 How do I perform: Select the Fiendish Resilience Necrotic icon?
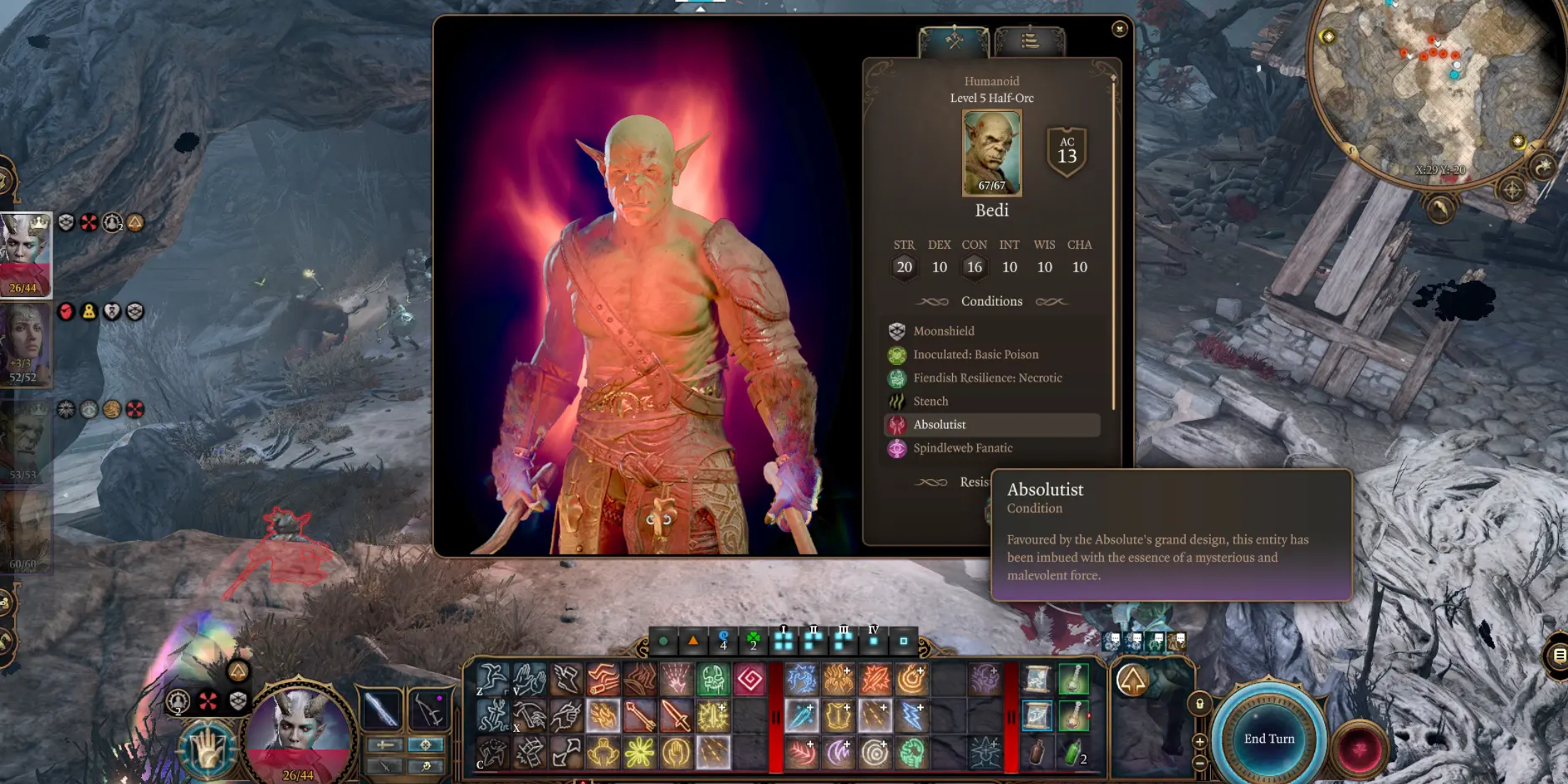click(x=897, y=378)
